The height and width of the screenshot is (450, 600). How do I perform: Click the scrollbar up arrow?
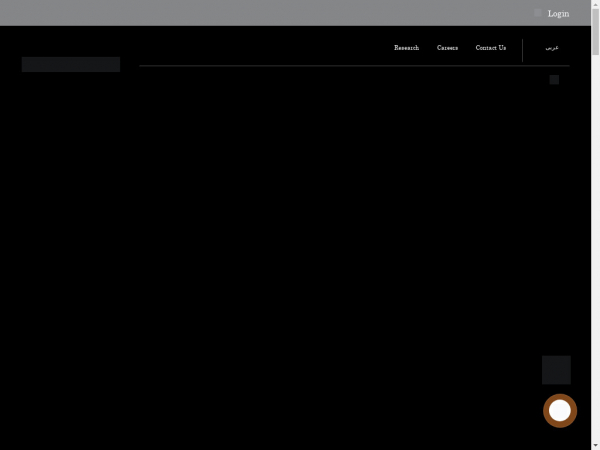(595, 4)
